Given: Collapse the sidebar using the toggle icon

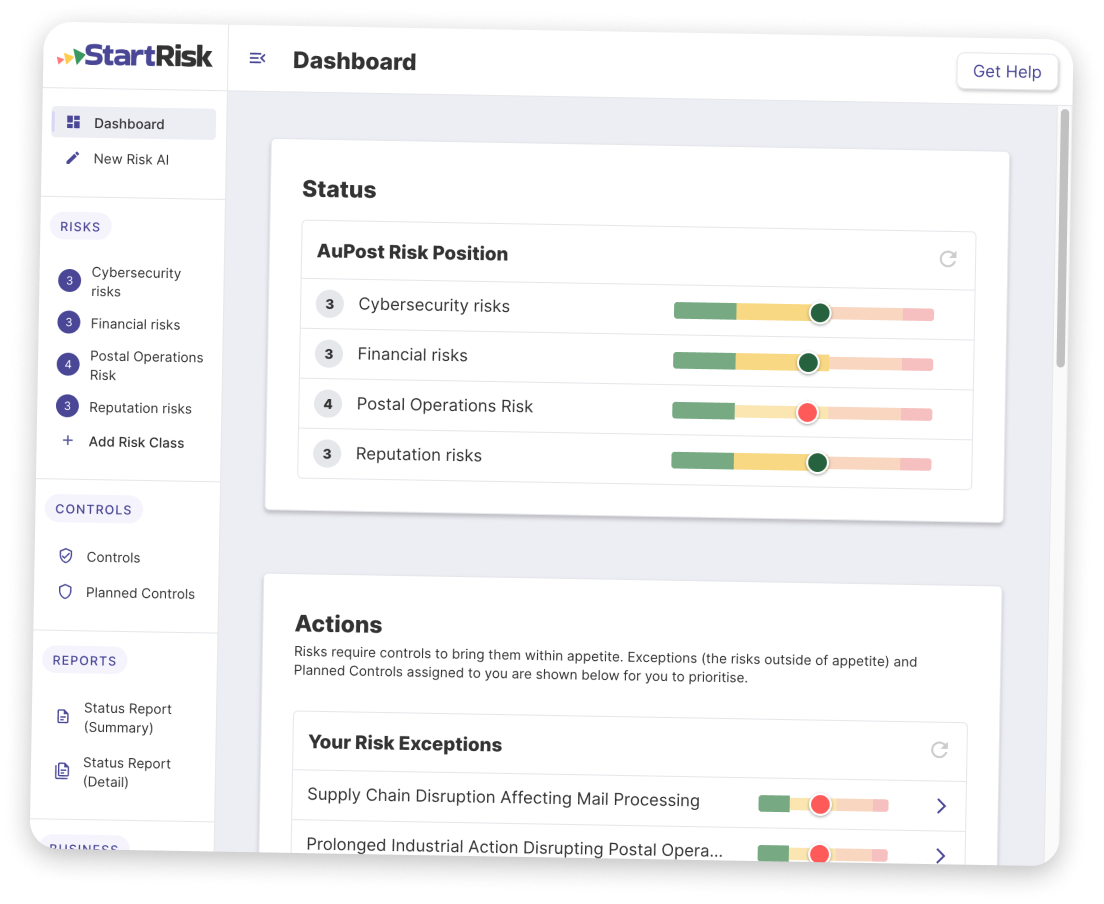Looking at the screenshot, I should 258,58.
